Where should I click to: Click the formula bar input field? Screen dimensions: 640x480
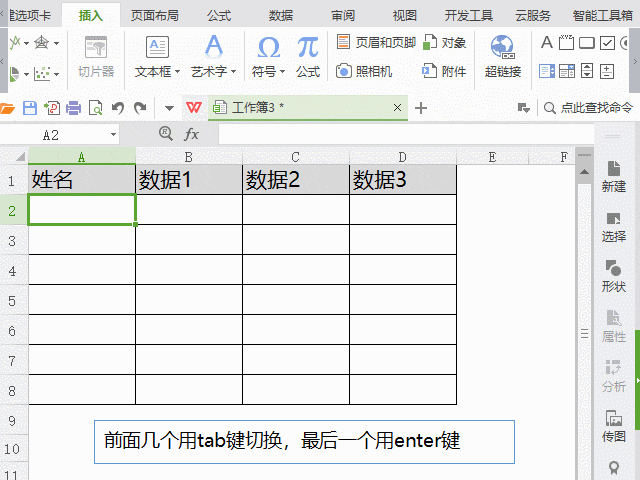pos(406,134)
